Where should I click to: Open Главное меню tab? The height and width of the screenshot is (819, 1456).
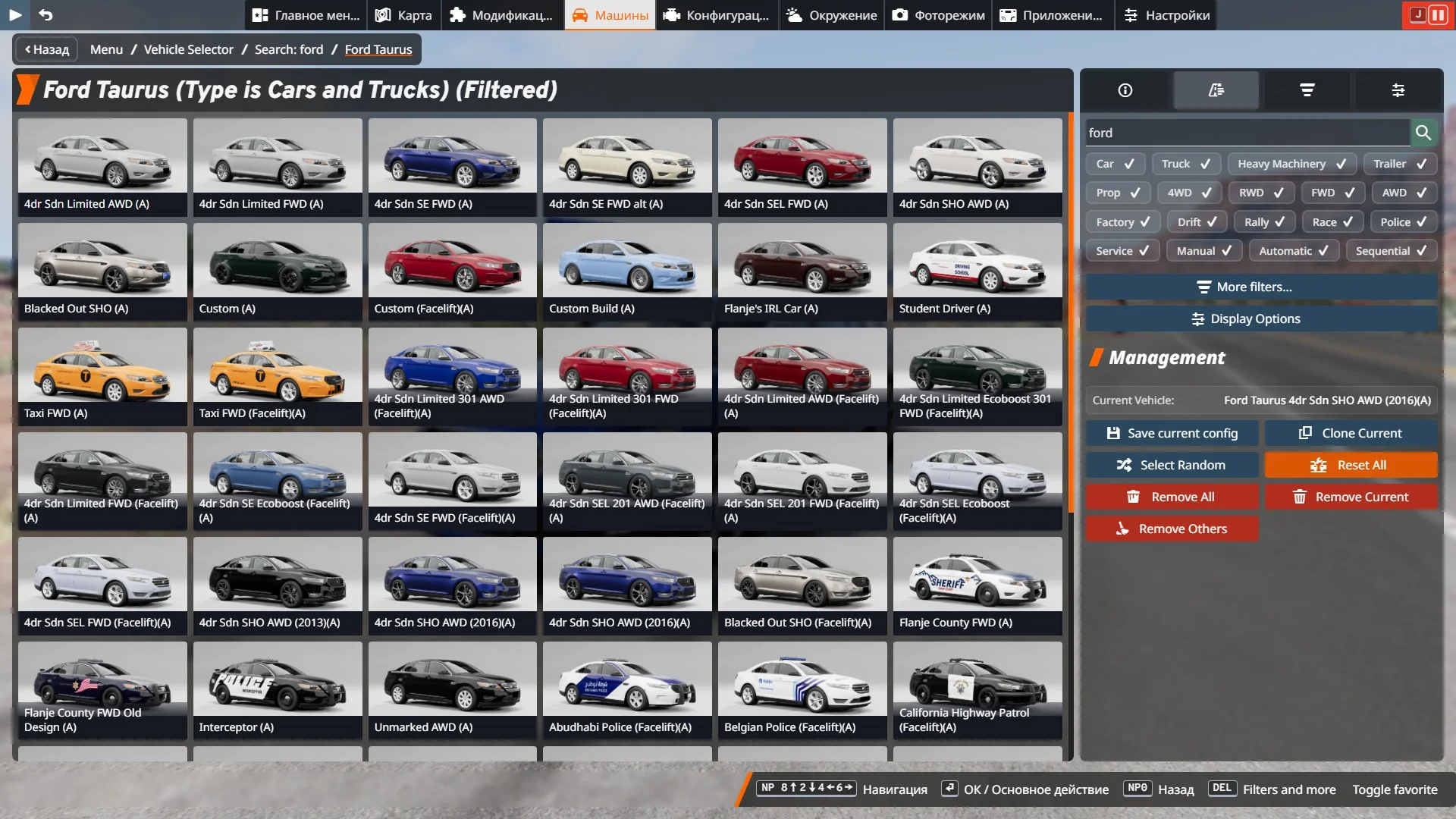(x=306, y=15)
